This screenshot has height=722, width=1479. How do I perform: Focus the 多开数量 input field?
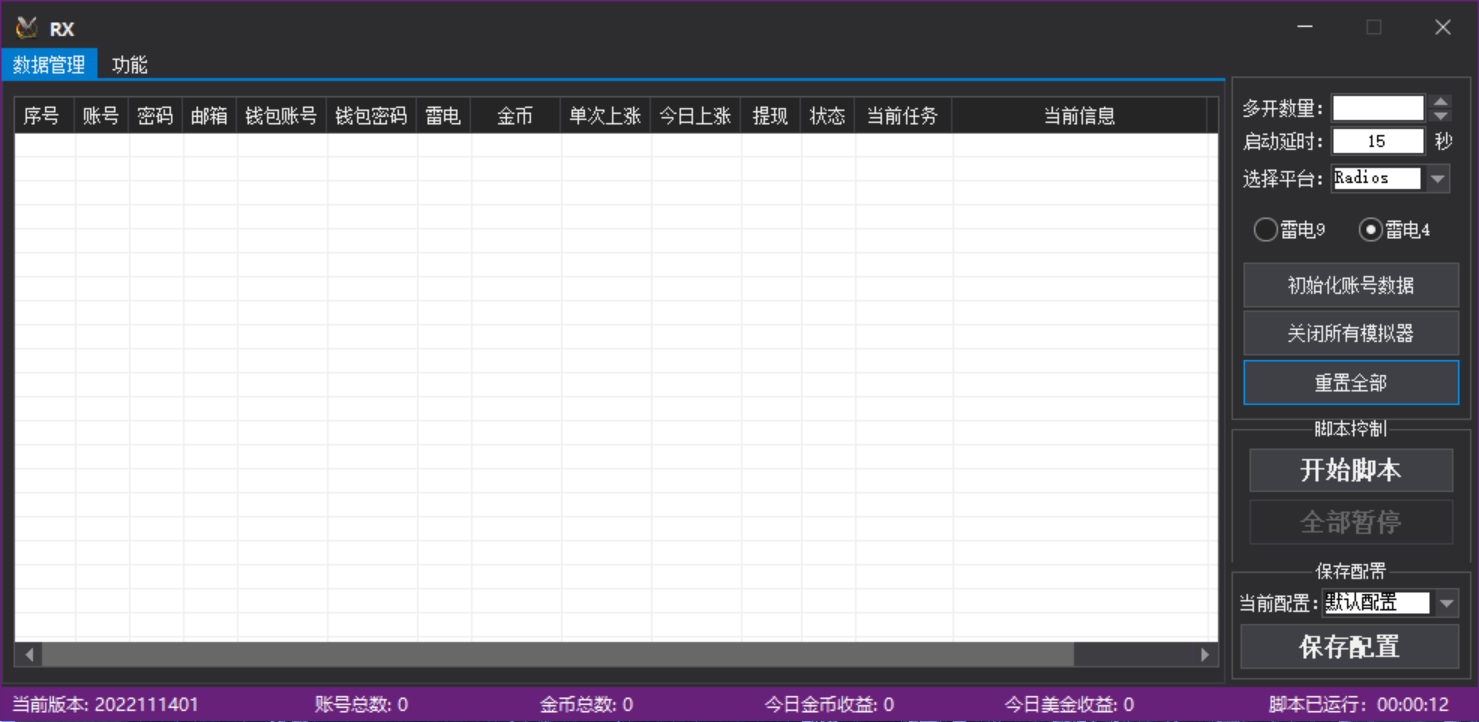(x=1378, y=108)
